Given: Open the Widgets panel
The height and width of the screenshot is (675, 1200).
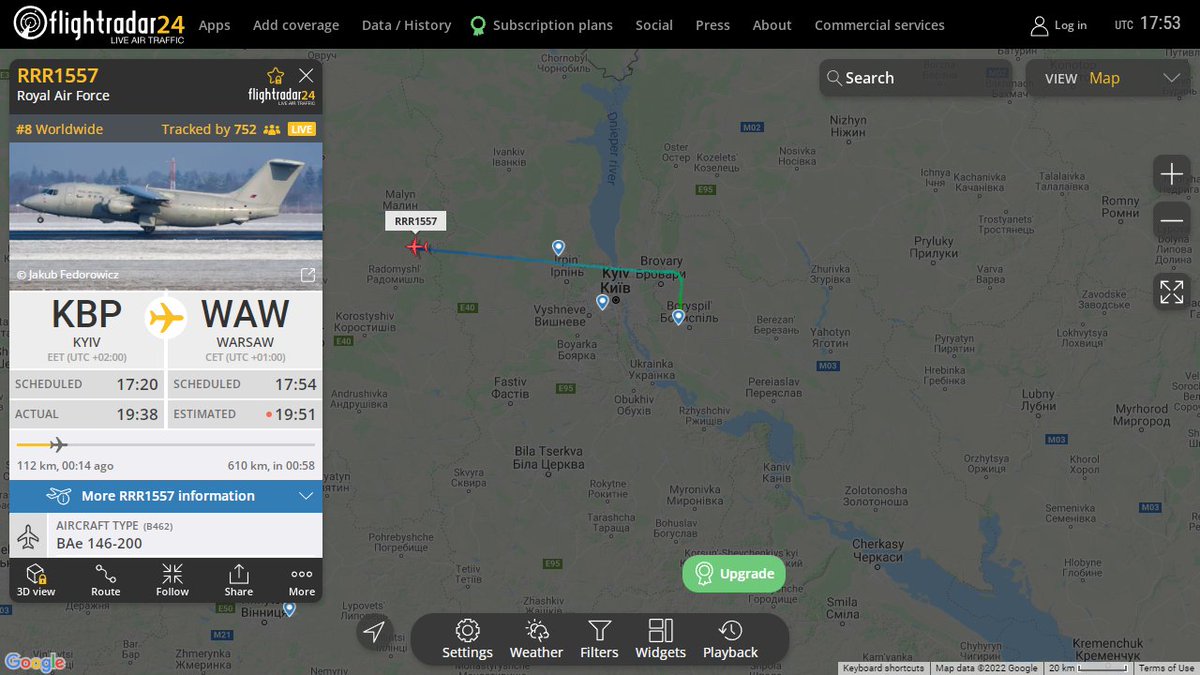Looking at the screenshot, I should click(x=660, y=640).
